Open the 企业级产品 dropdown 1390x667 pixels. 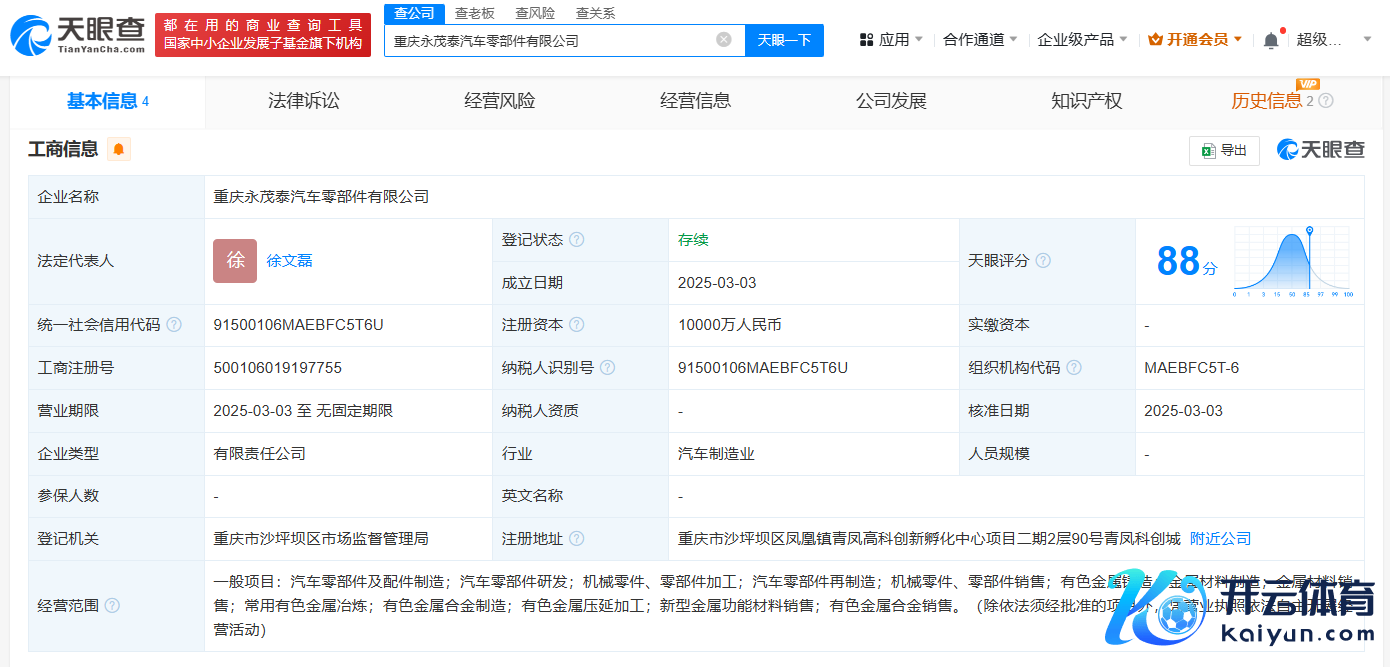tap(1082, 40)
